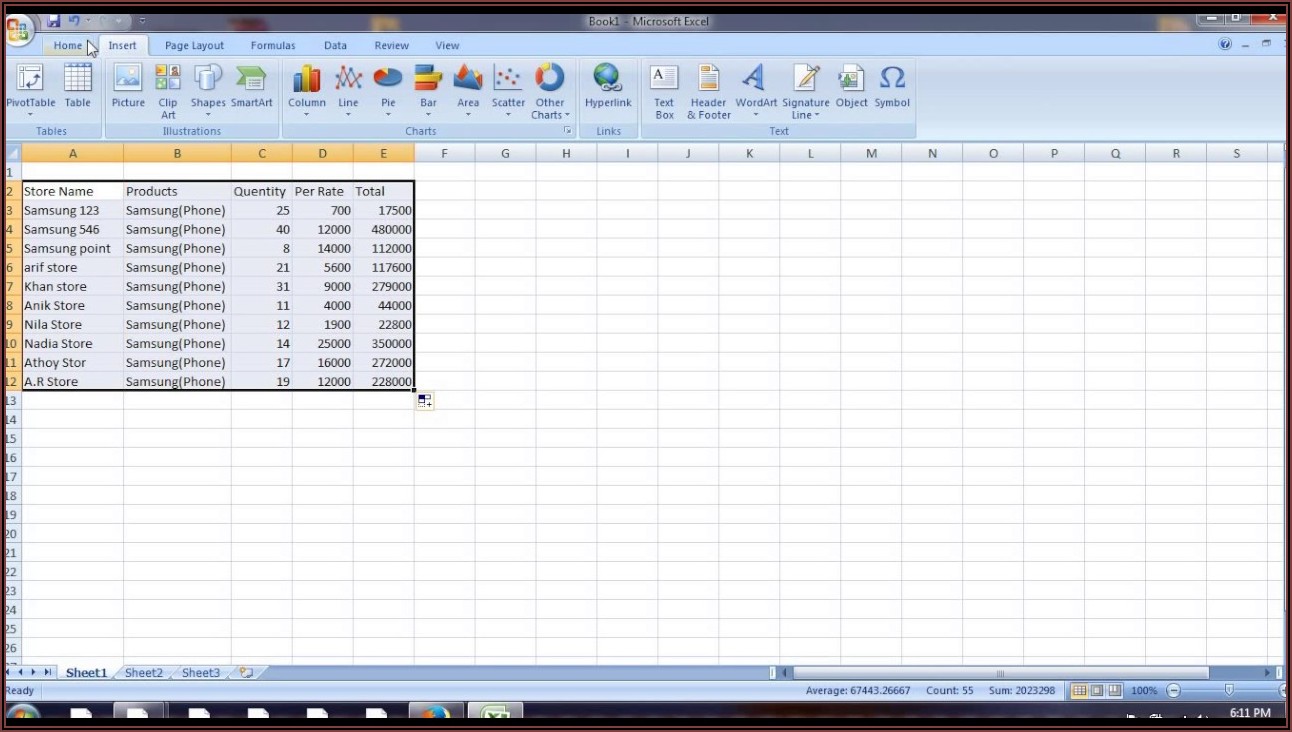Select cell E12 containing 228000
Image resolution: width=1292 pixels, height=732 pixels.
coord(383,381)
